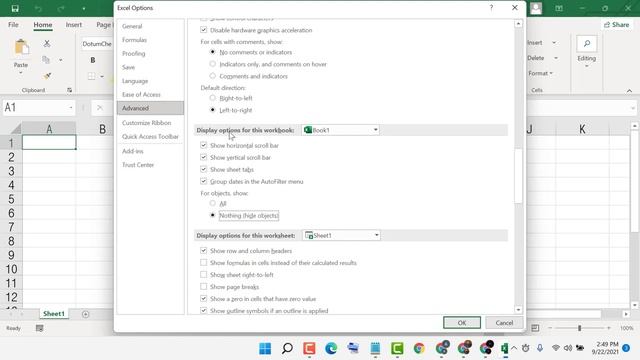Screen dimensions: 640x360
Task: Click the Save icon in Excel title bar
Action: (15, 8)
